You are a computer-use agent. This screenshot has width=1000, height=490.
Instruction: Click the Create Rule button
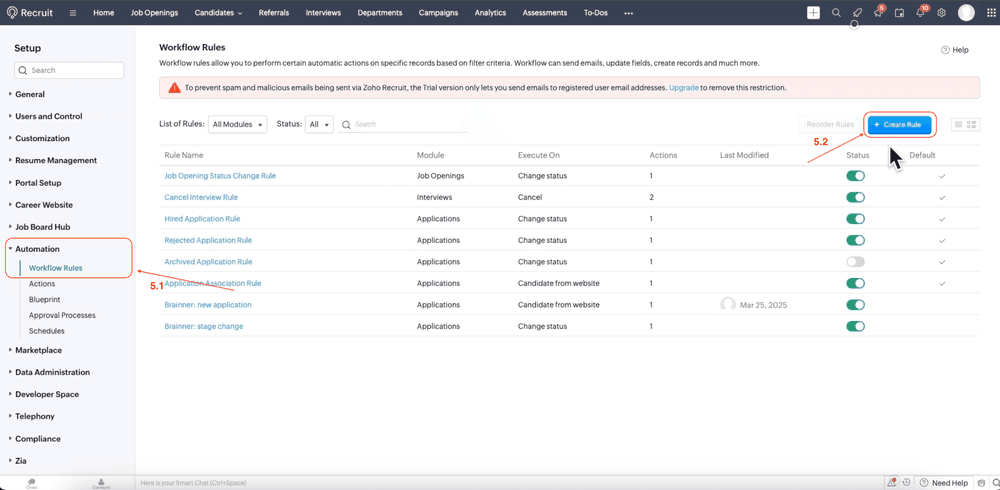point(900,125)
